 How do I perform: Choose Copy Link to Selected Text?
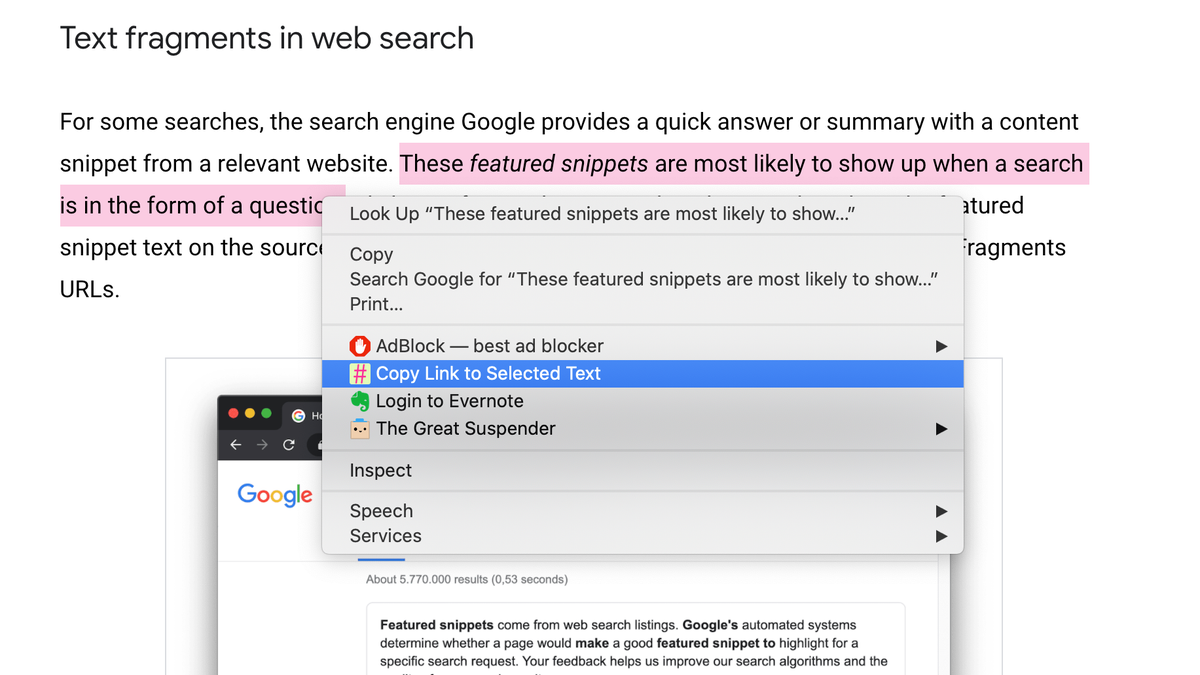point(642,374)
